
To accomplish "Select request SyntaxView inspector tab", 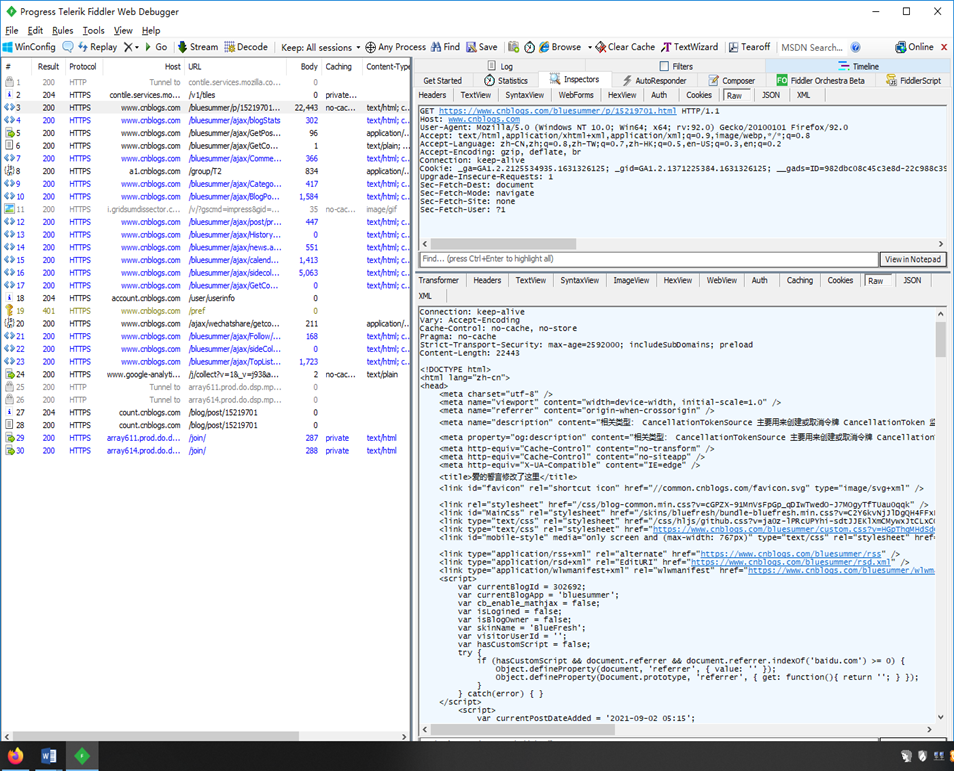I will [524, 95].
